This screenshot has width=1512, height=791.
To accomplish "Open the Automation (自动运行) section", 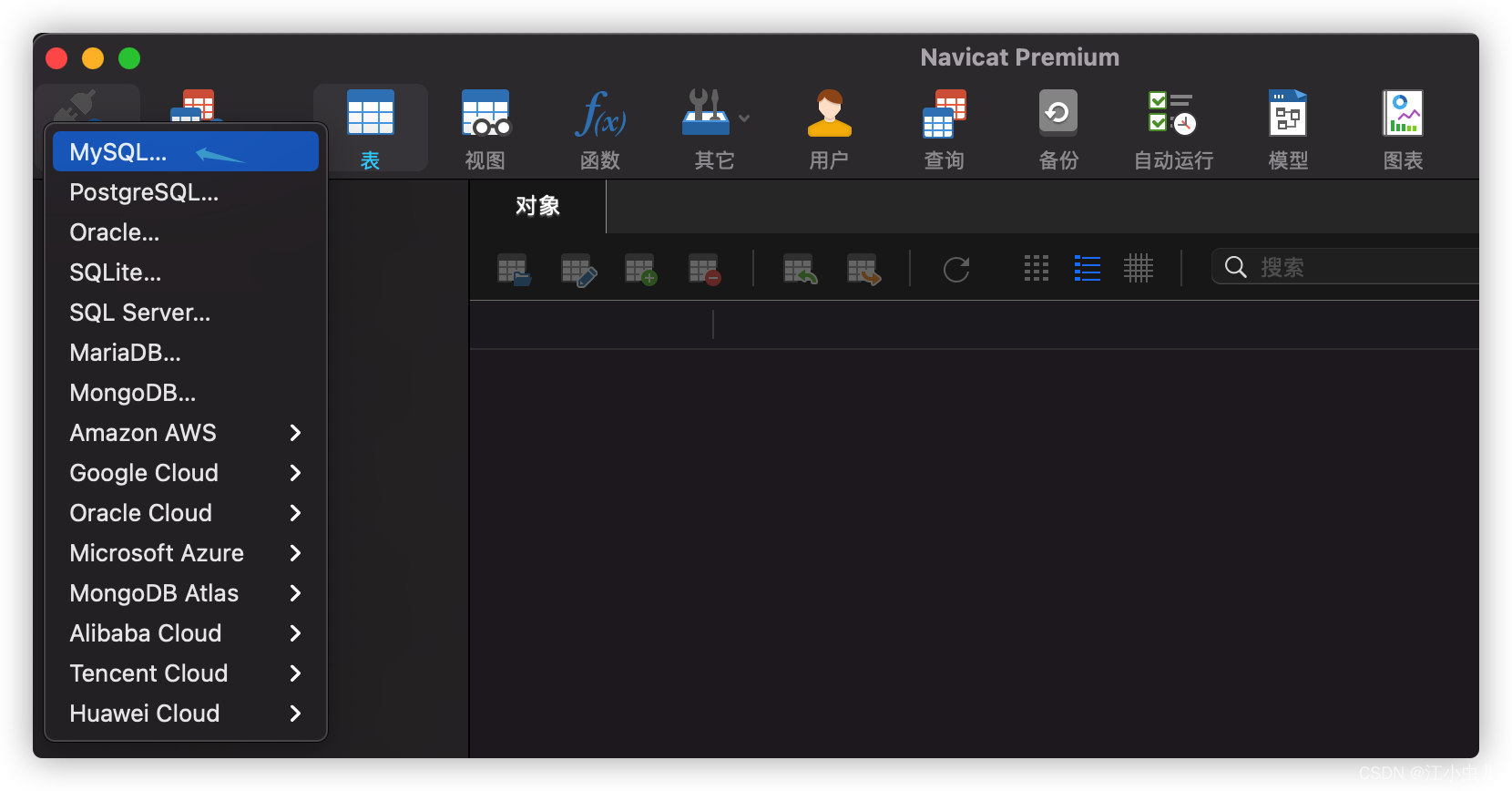I will [x=1173, y=128].
